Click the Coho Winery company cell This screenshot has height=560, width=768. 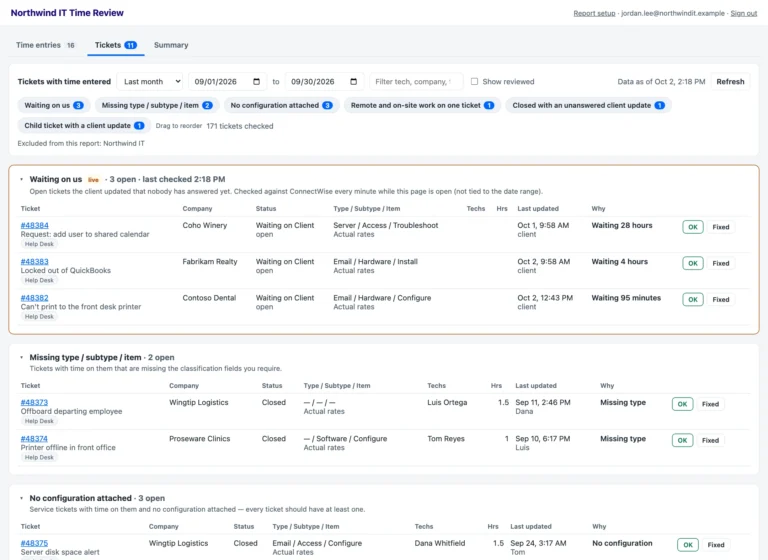point(205,225)
